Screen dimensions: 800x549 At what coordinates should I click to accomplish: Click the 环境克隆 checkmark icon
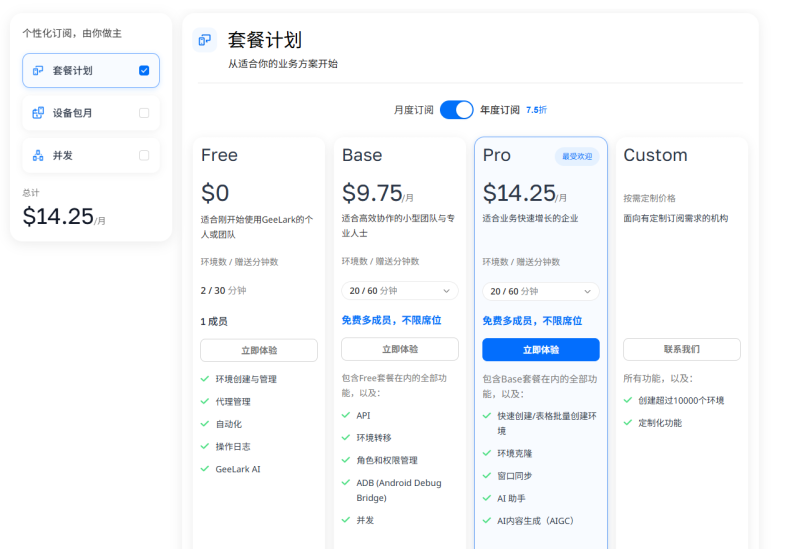pyautogui.click(x=487, y=453)
